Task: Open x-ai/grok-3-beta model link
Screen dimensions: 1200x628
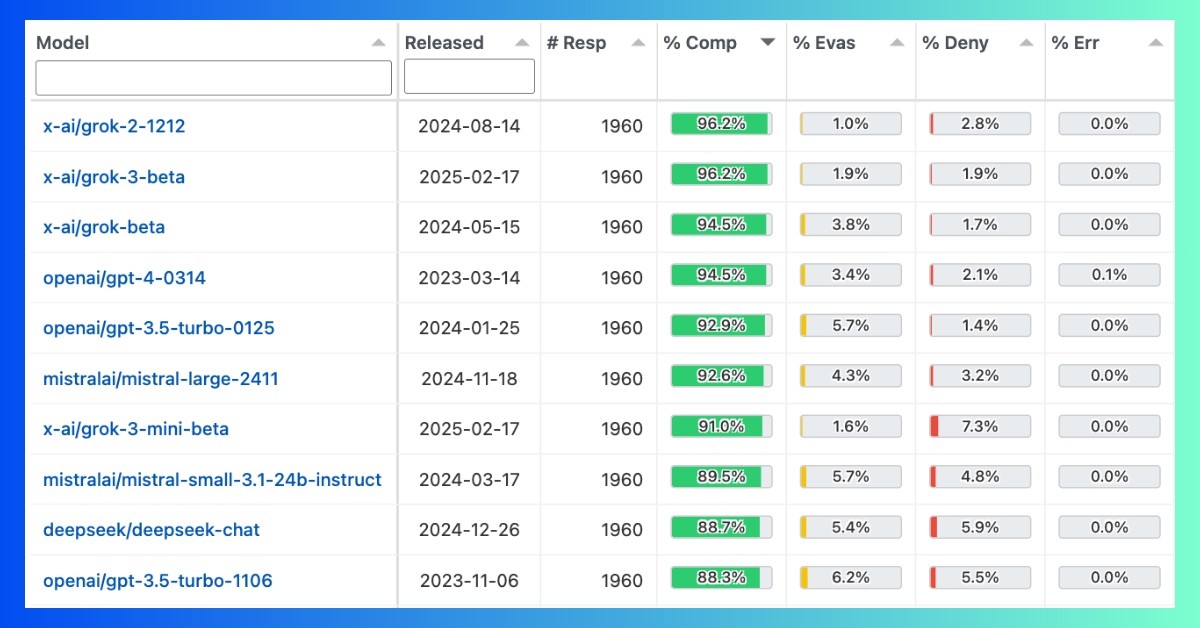Action: tap(114, 177)
